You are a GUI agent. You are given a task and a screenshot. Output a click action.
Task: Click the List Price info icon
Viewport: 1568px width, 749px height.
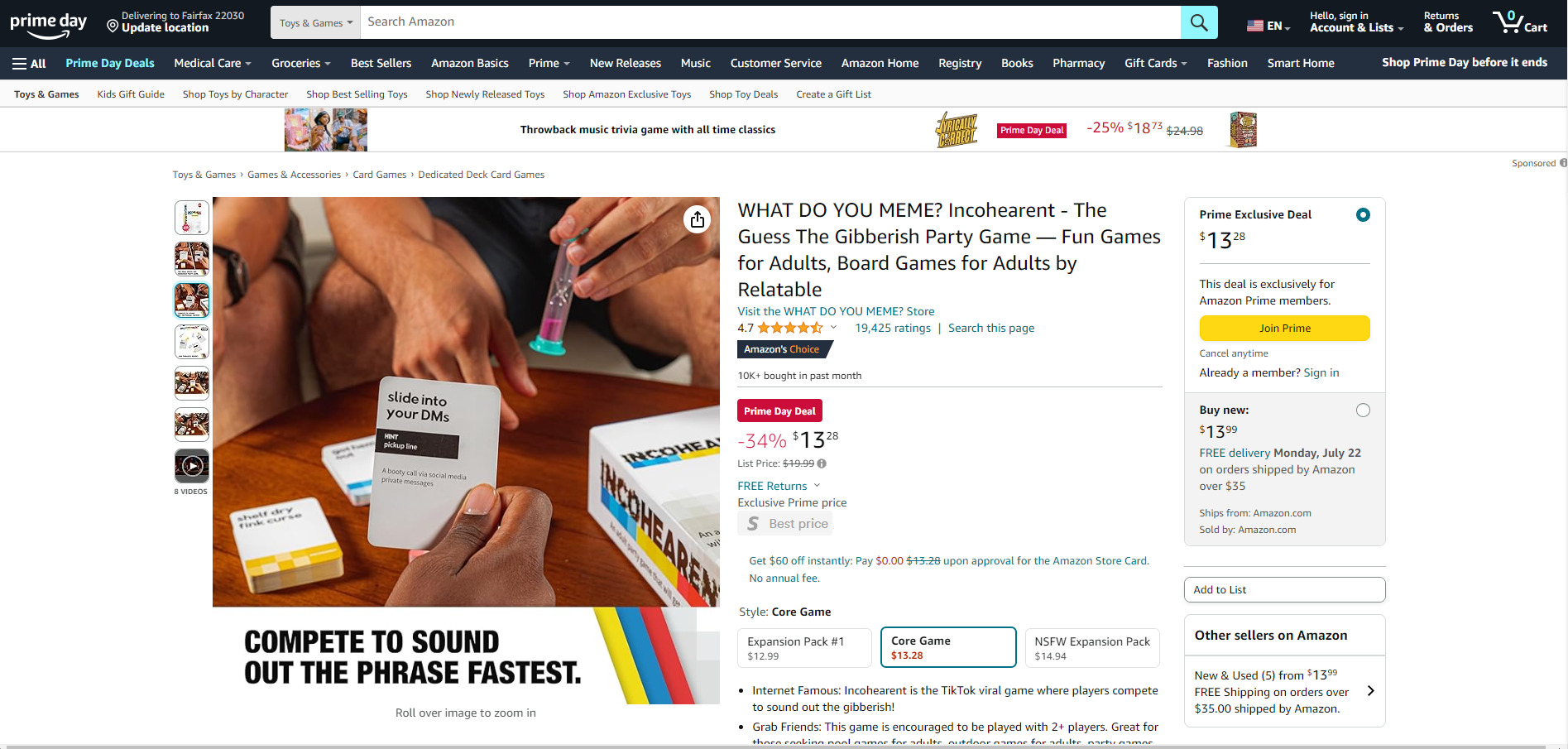pos(822,463)
